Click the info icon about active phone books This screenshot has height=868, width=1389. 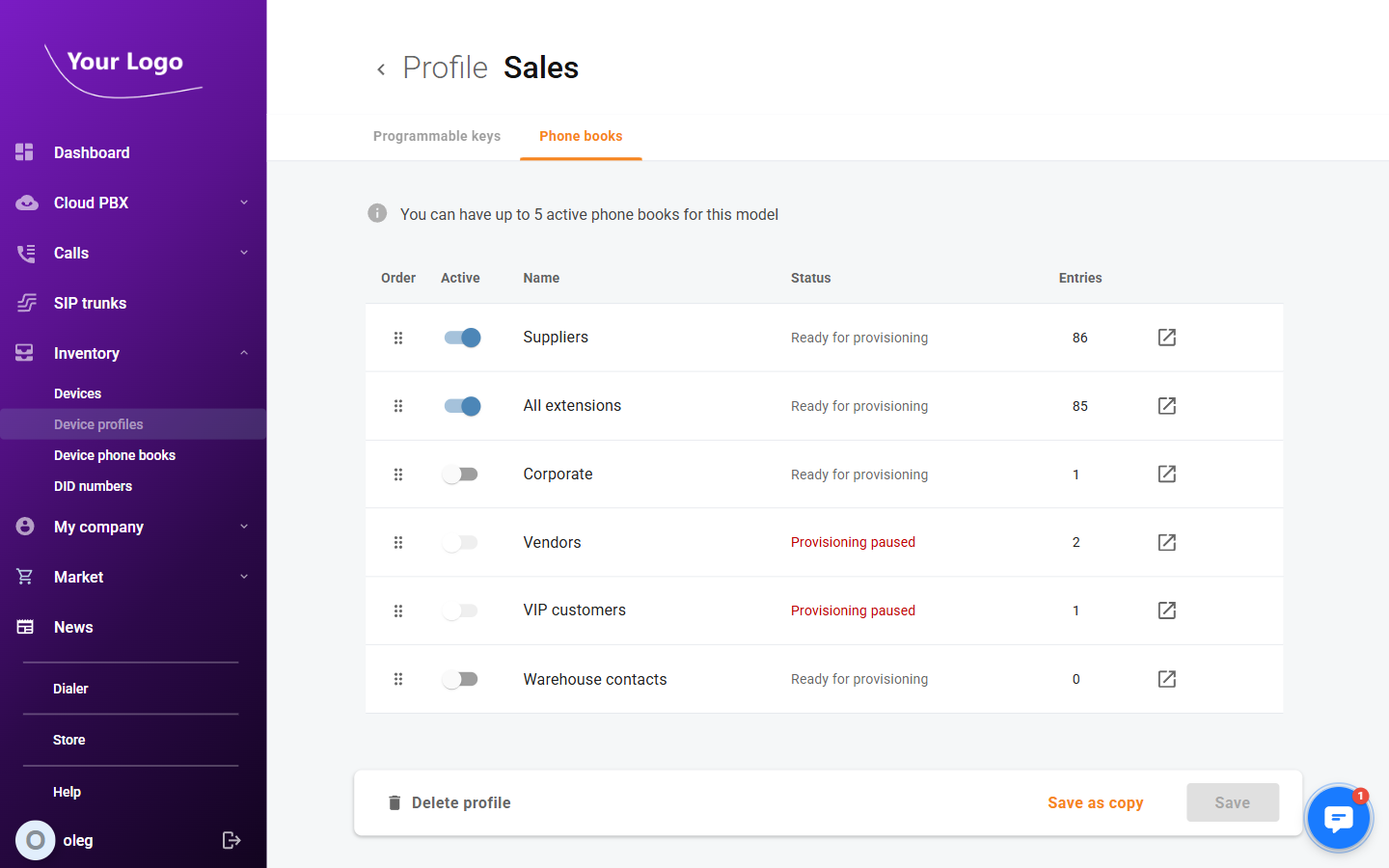377,213
